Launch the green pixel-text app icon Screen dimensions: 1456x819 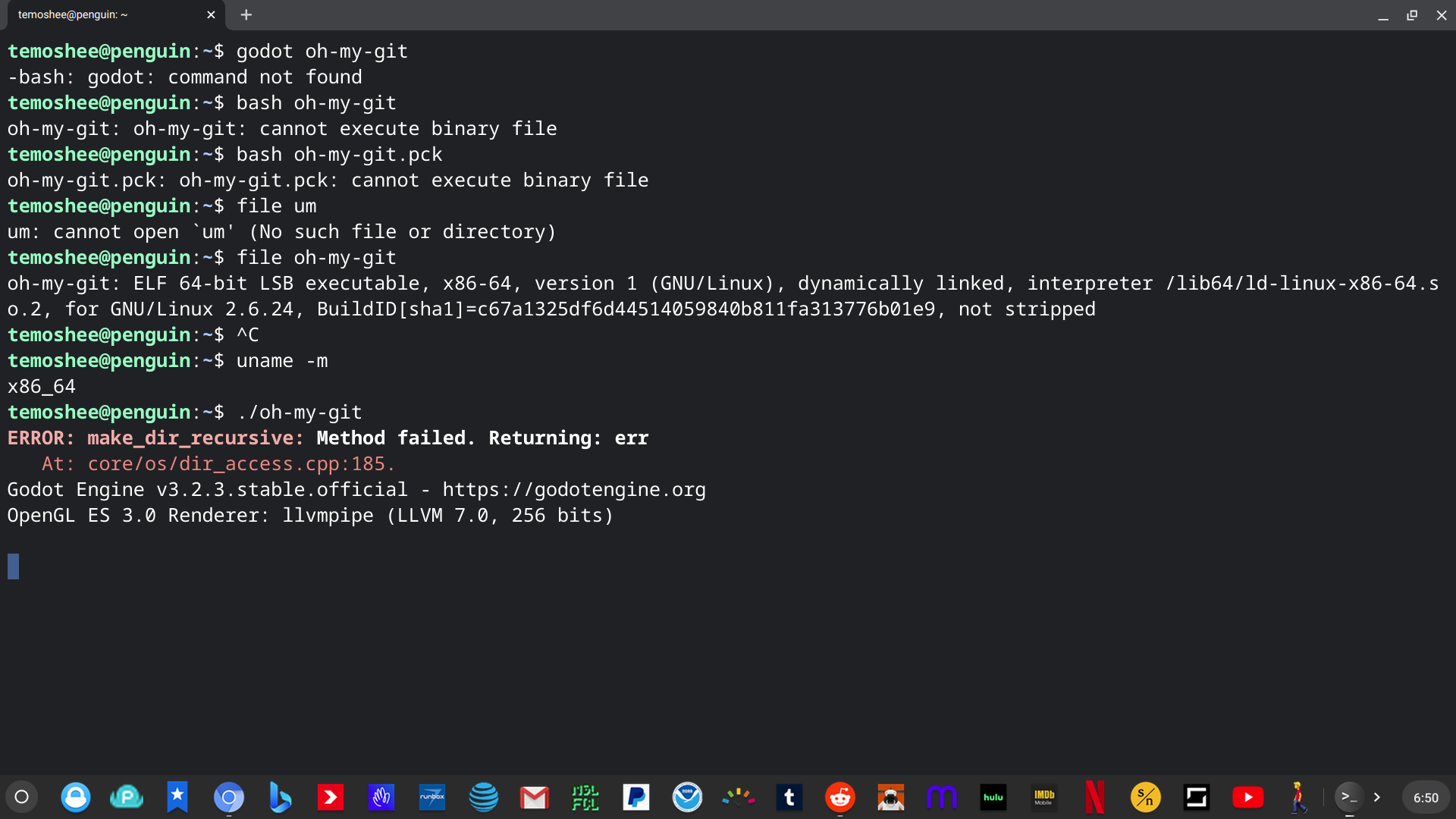pyautogui.click(x=585, y=797)
